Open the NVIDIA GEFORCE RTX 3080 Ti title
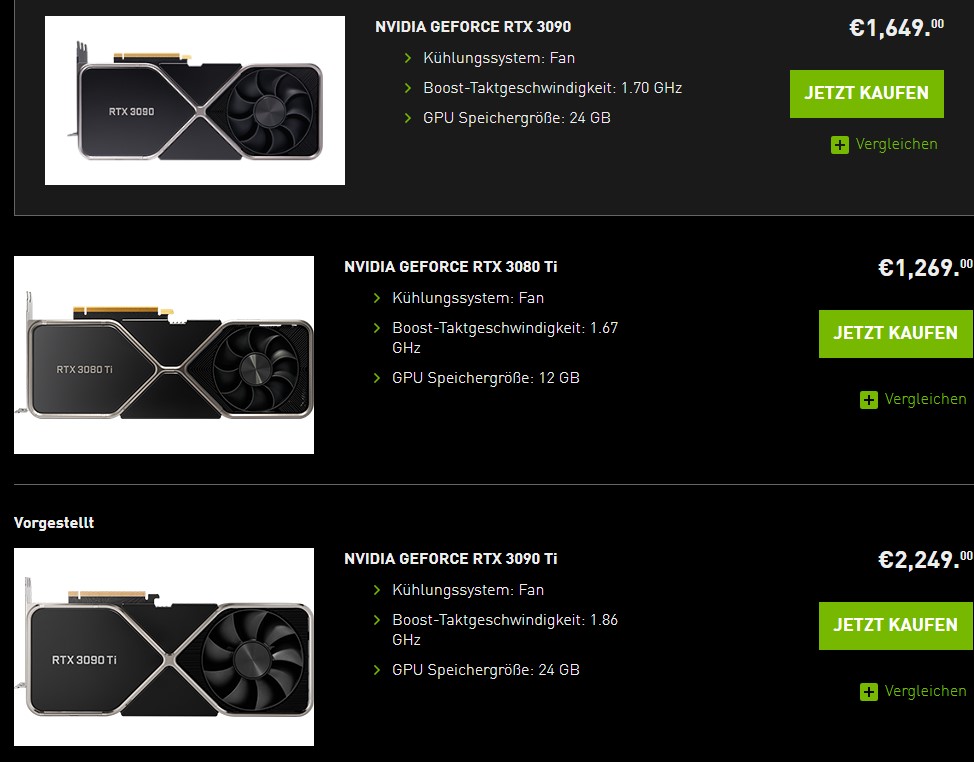 [450, 266]
